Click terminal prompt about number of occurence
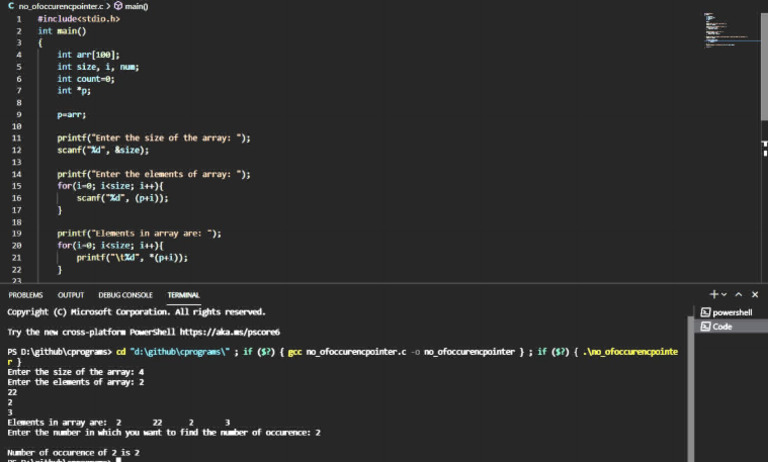Image resolution: width=768 pixels, height=462 pixels. click(x=164, y=432)
